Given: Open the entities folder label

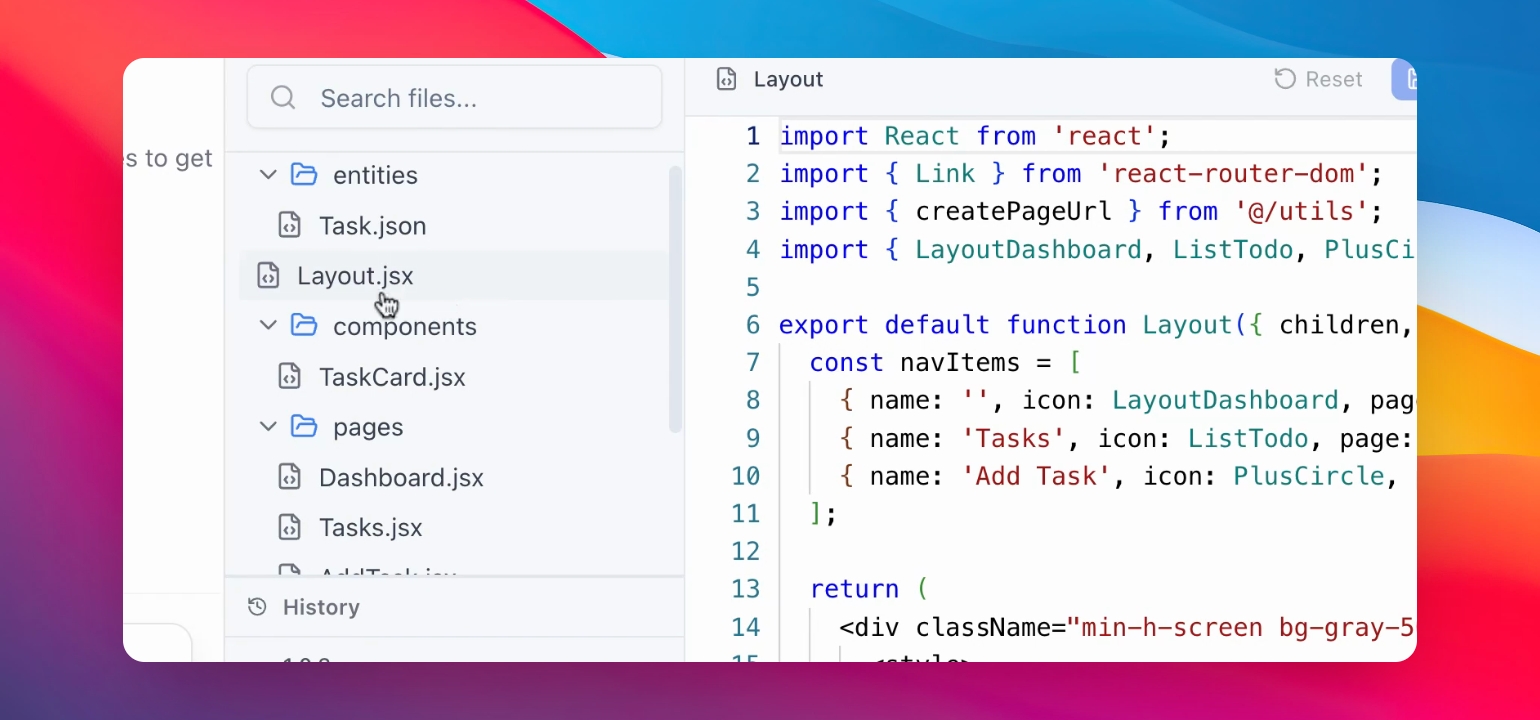Looking at the screenshot, I should [375, 176].
